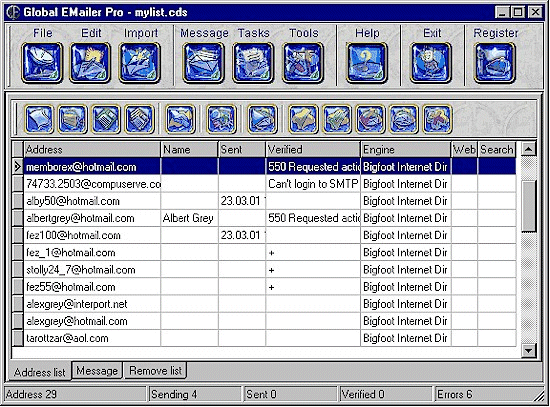Screen dimensions: 550x407
Task: Select the fez_1@hotmail.com address
Action: coord(92,253)
